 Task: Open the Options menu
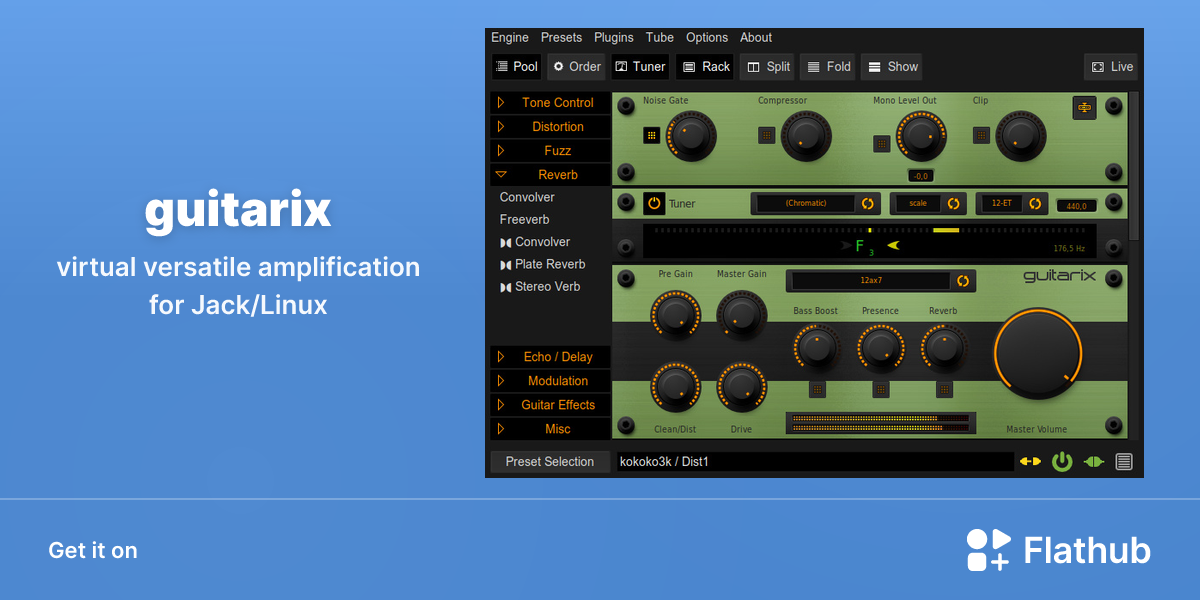click(707, 38)
